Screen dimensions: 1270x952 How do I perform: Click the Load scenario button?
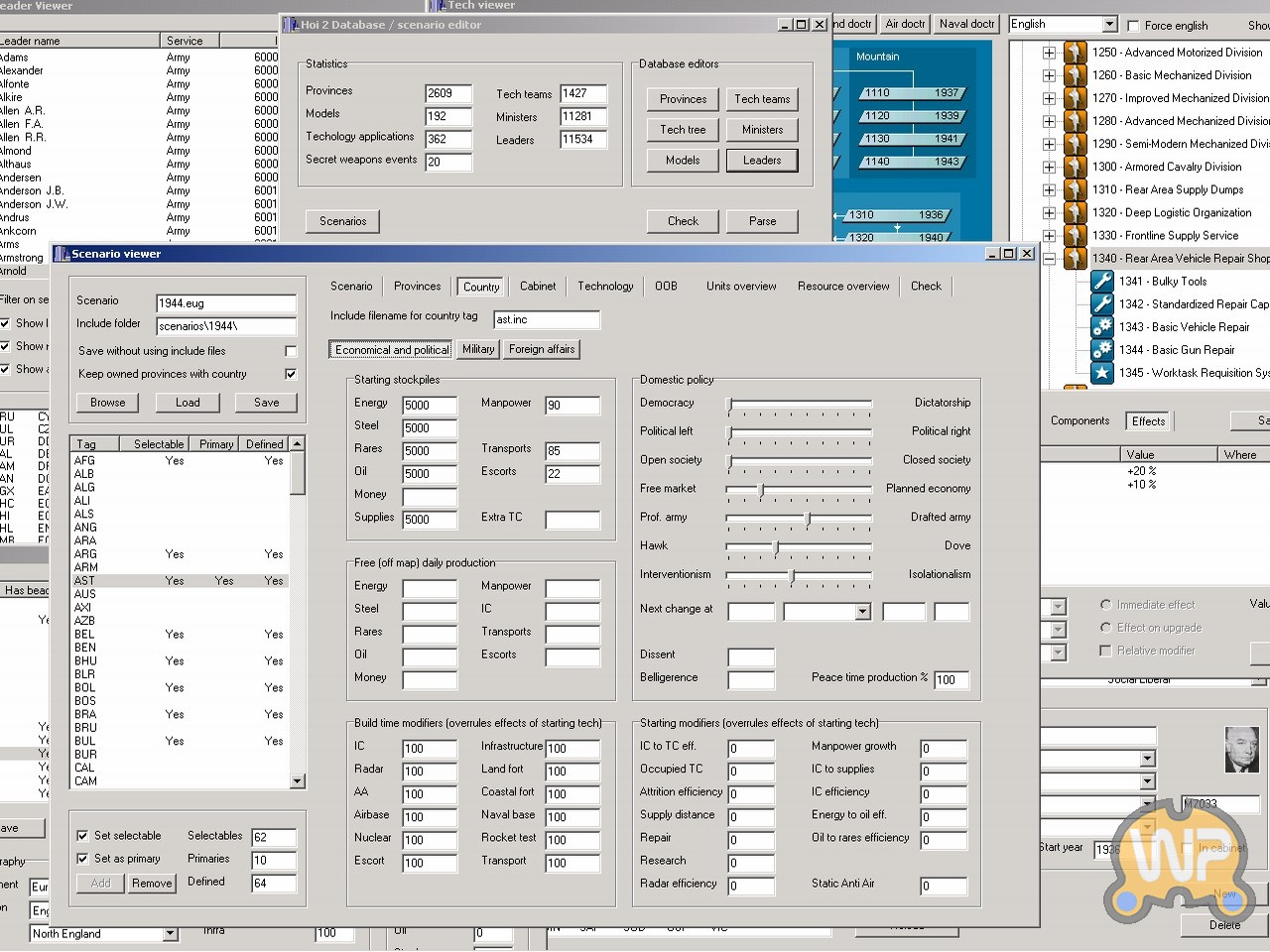tap(188, 403)
